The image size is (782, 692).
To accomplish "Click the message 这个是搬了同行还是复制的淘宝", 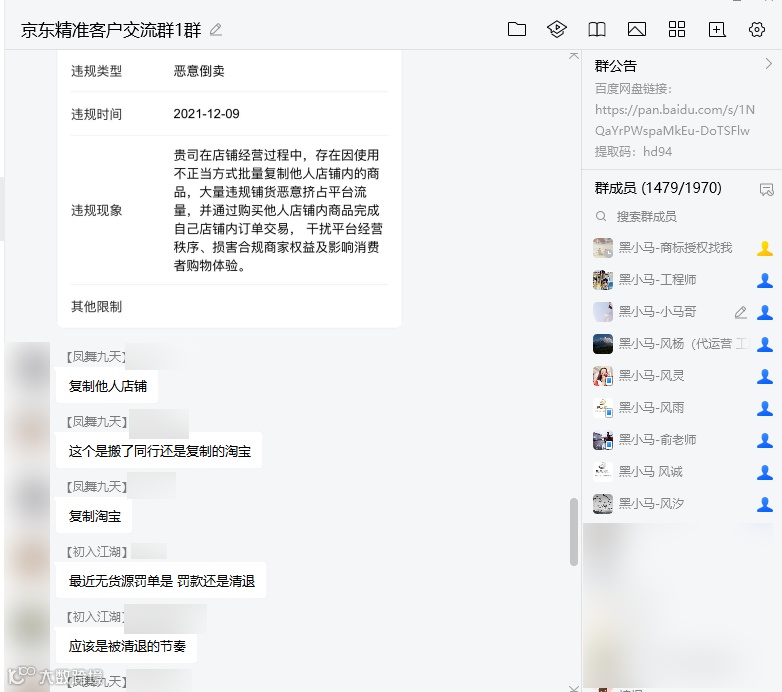I will click(x=159, y=451).
